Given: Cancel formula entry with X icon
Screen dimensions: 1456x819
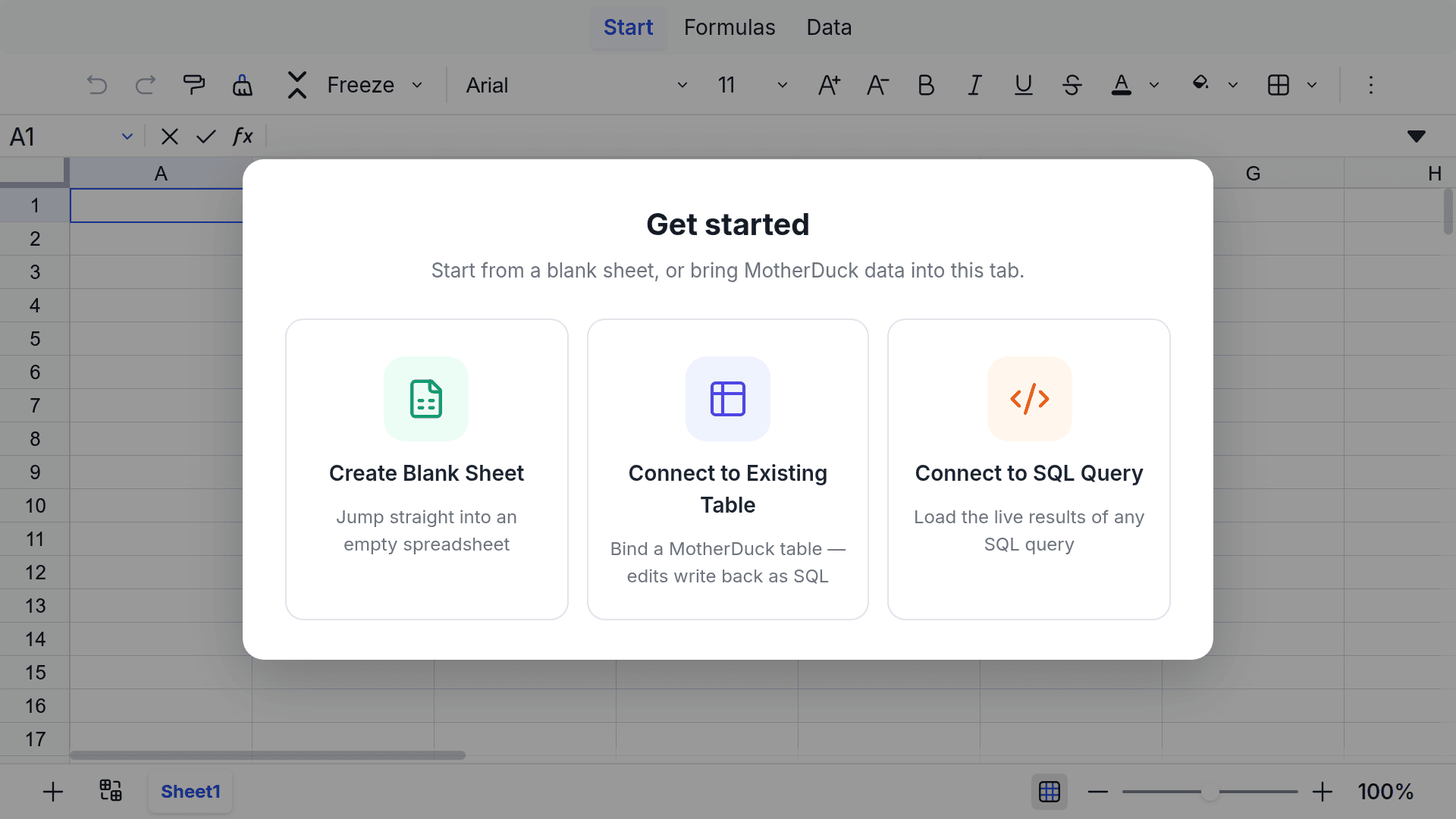Looking at the screenshot, I should coord(170,136).
